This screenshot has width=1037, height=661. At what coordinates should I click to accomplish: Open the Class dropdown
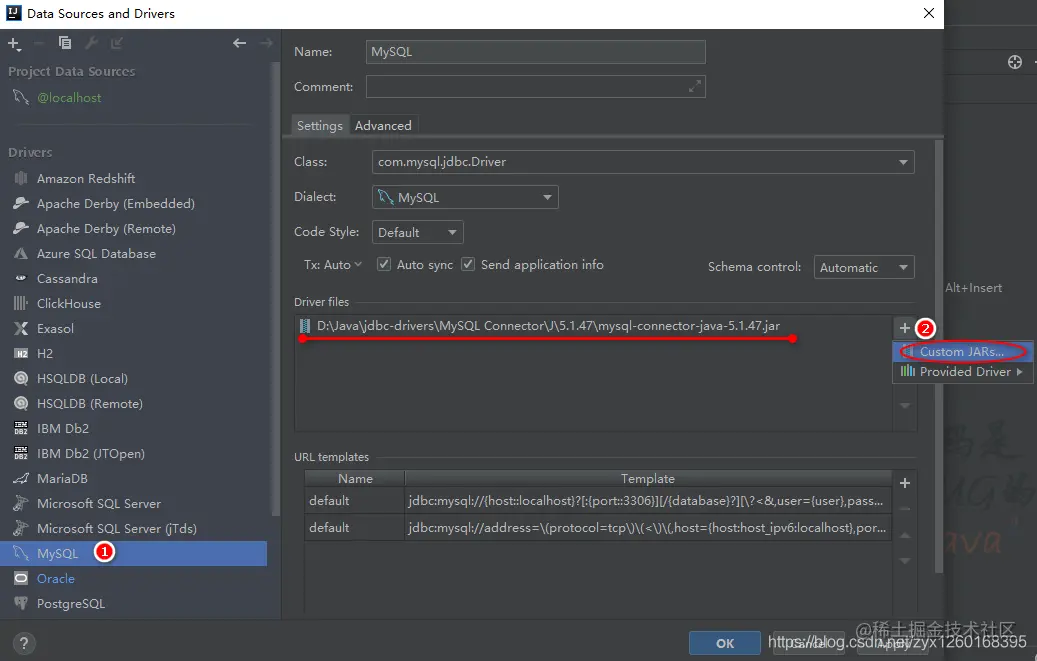click(x=643, y=162)
